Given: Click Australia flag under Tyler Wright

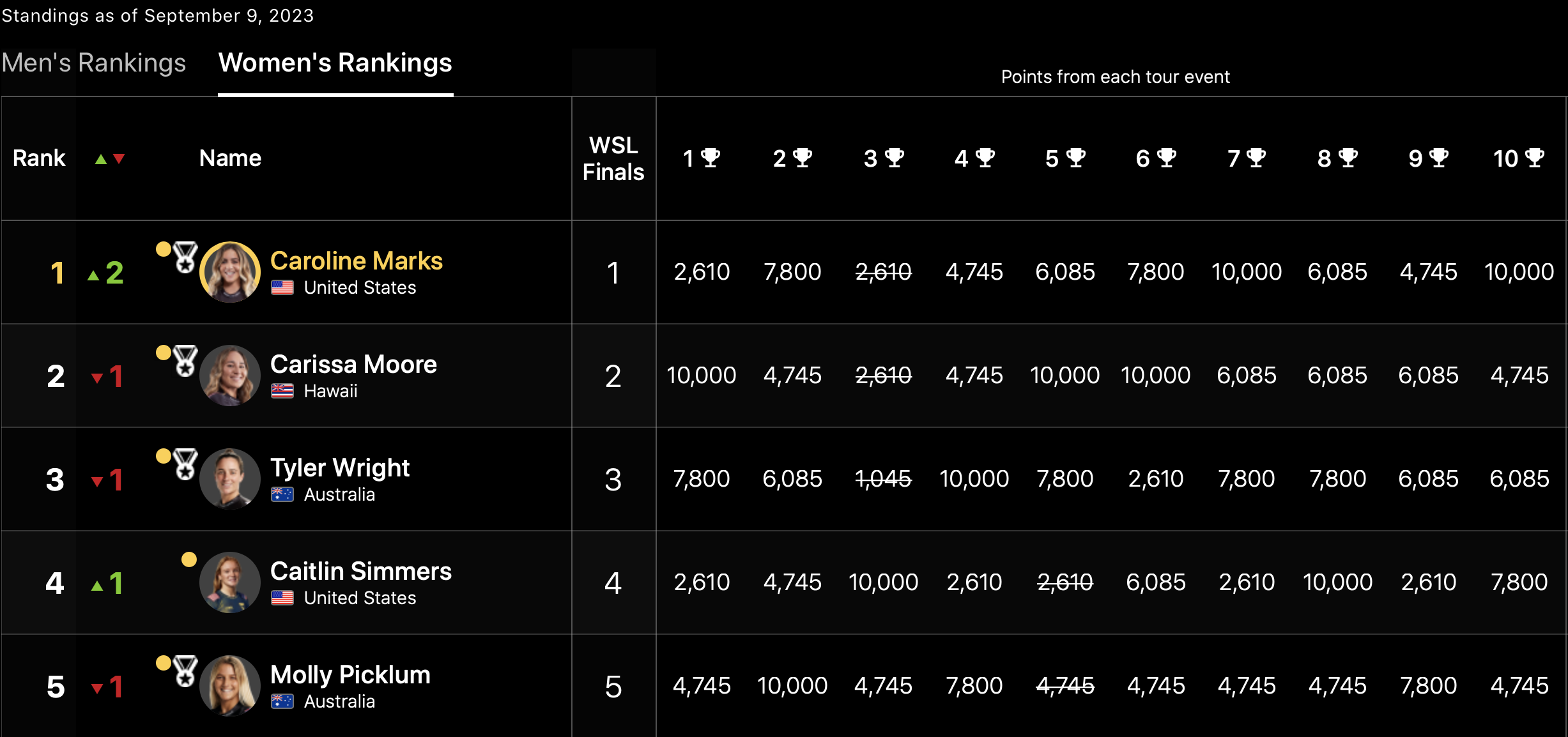Looking at the screenshot, I should tap(282, 494).
